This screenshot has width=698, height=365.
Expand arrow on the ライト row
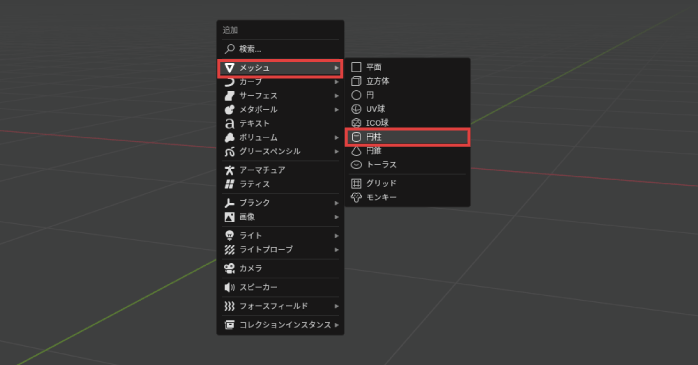coord(337,235)
